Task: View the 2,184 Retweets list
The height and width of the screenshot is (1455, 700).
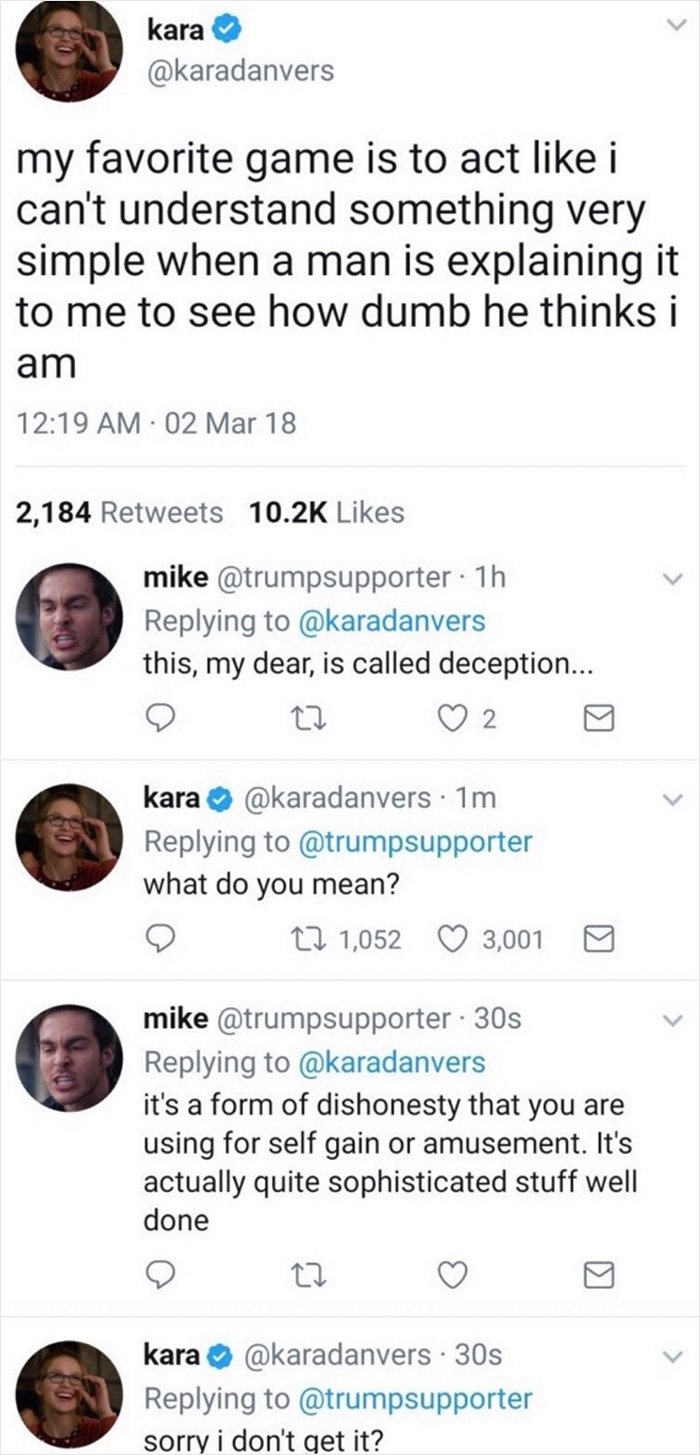Action: click(x=118, y=513)
